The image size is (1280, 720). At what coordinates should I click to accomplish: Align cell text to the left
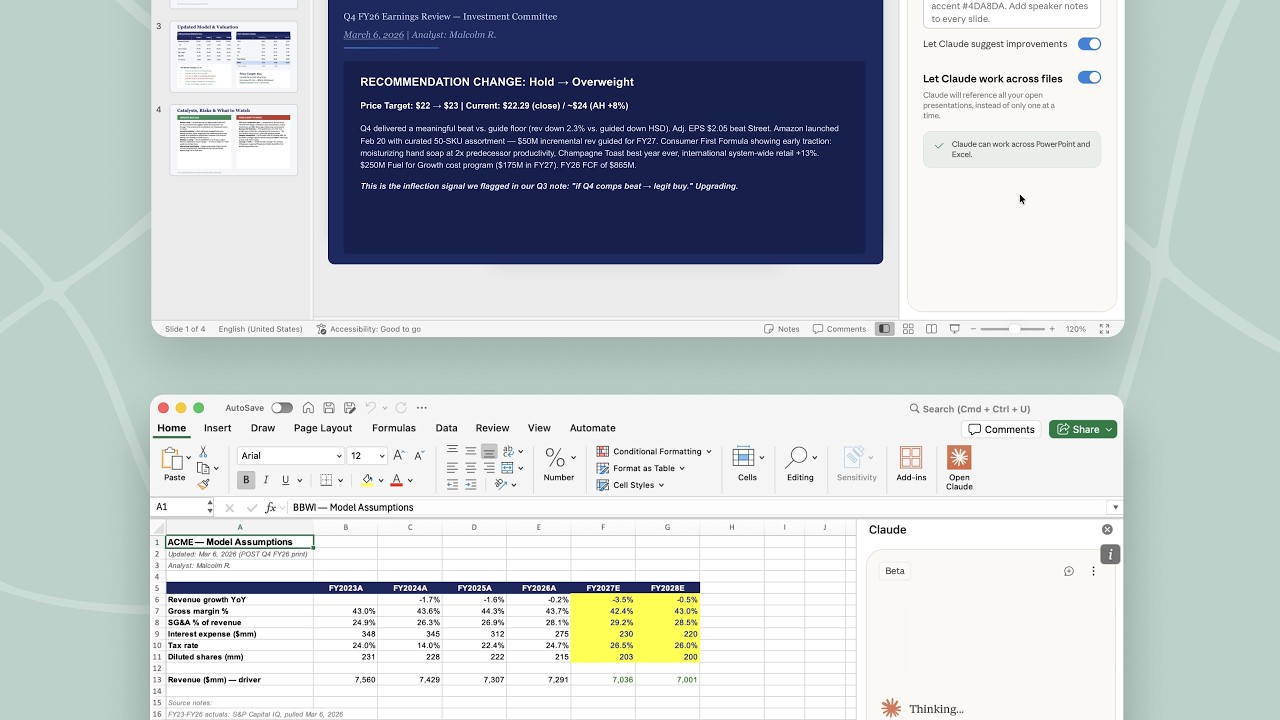452,467
